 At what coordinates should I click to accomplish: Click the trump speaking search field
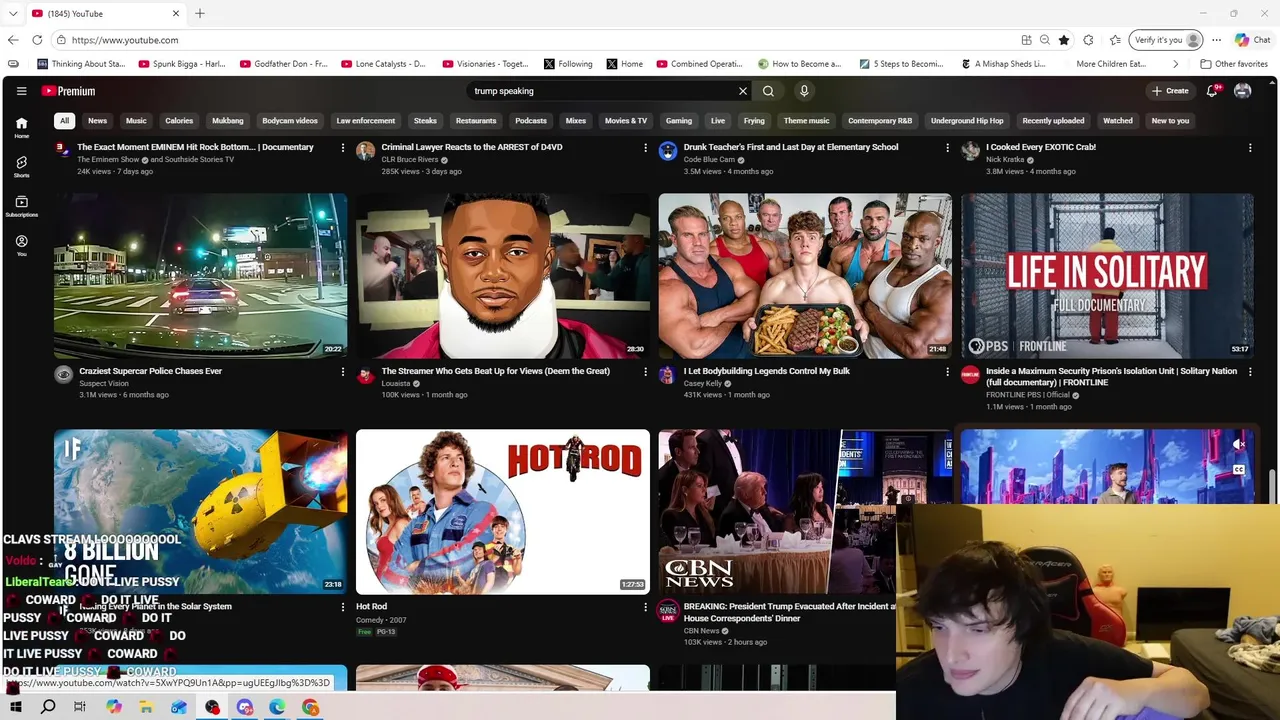click(603, 91)
